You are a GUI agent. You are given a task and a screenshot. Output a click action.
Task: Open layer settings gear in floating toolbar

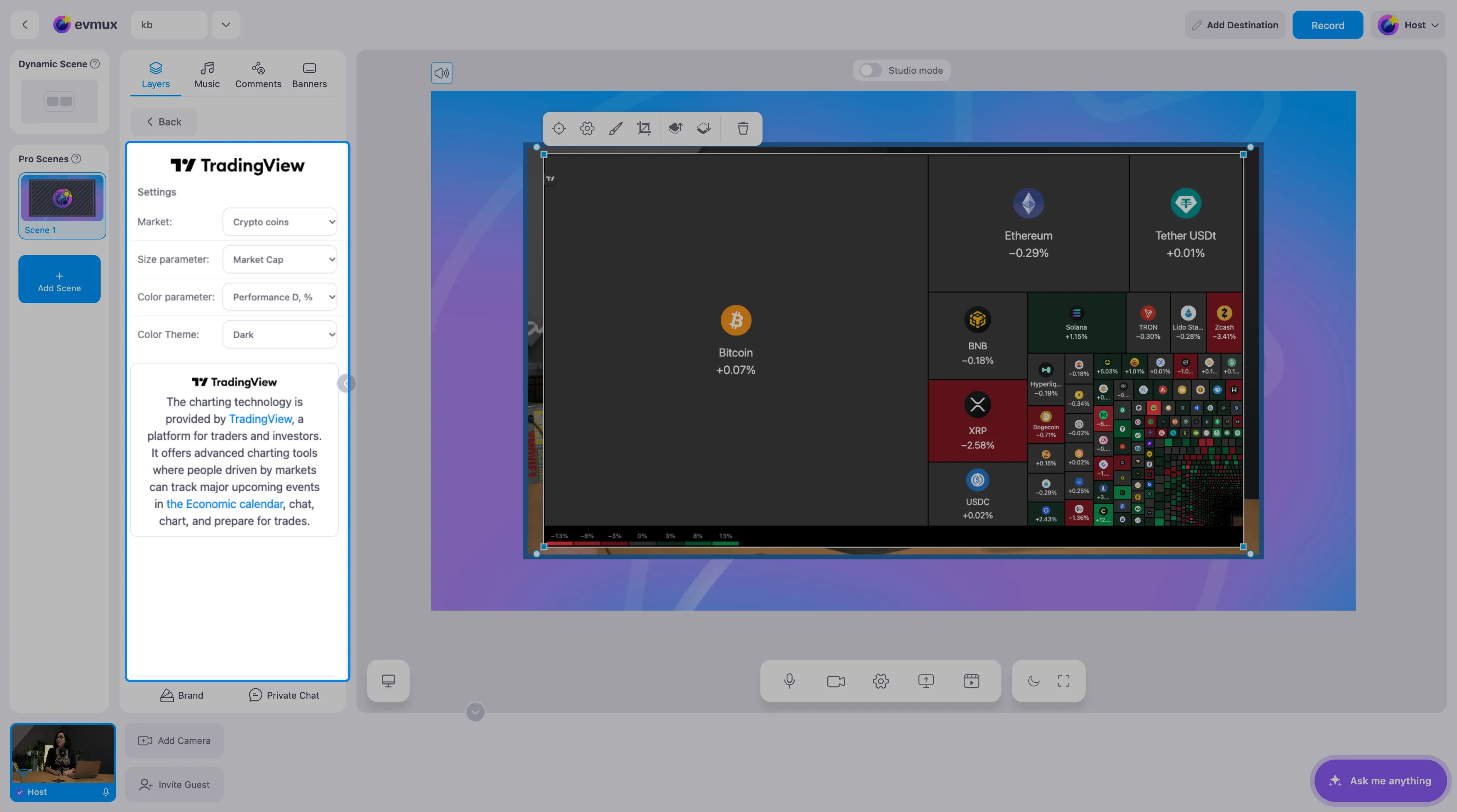point(587,128)
